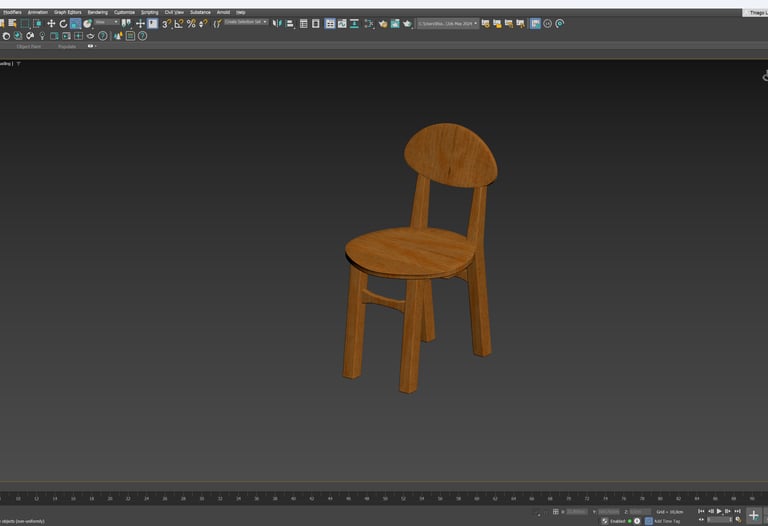Click the Angle Snap toggle icon
This screenshot has width=768, height=526.
click(x=179, y=23)
